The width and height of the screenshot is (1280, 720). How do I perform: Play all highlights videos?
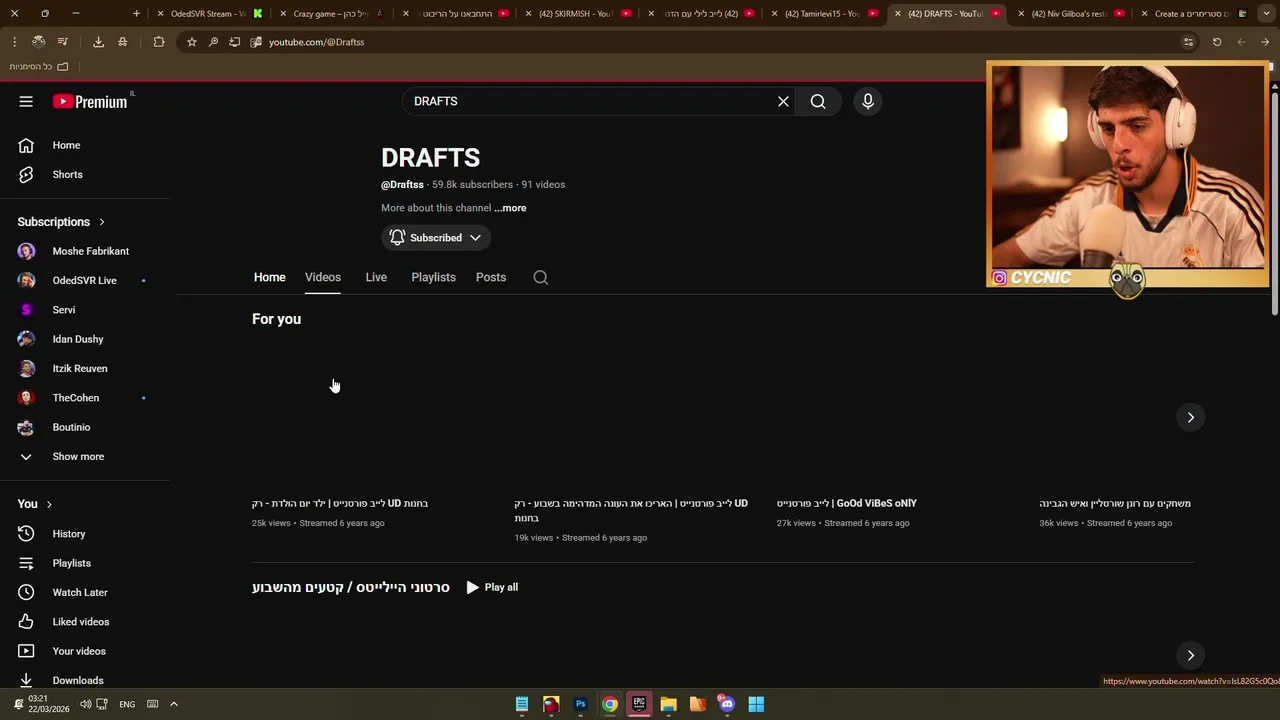tap(492, 587)
